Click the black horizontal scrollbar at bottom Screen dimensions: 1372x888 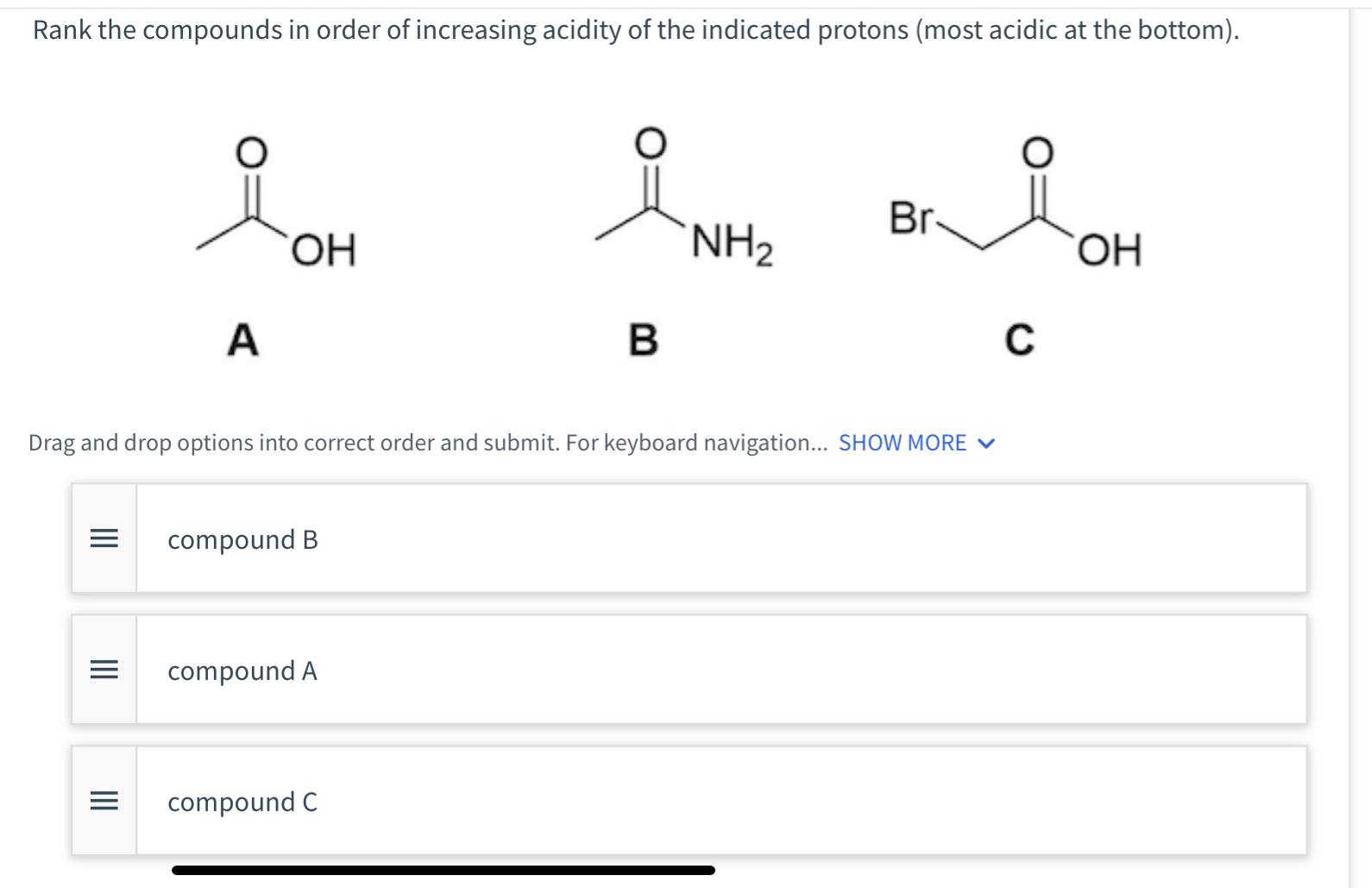pyautogui.click(x=444, y=870)
